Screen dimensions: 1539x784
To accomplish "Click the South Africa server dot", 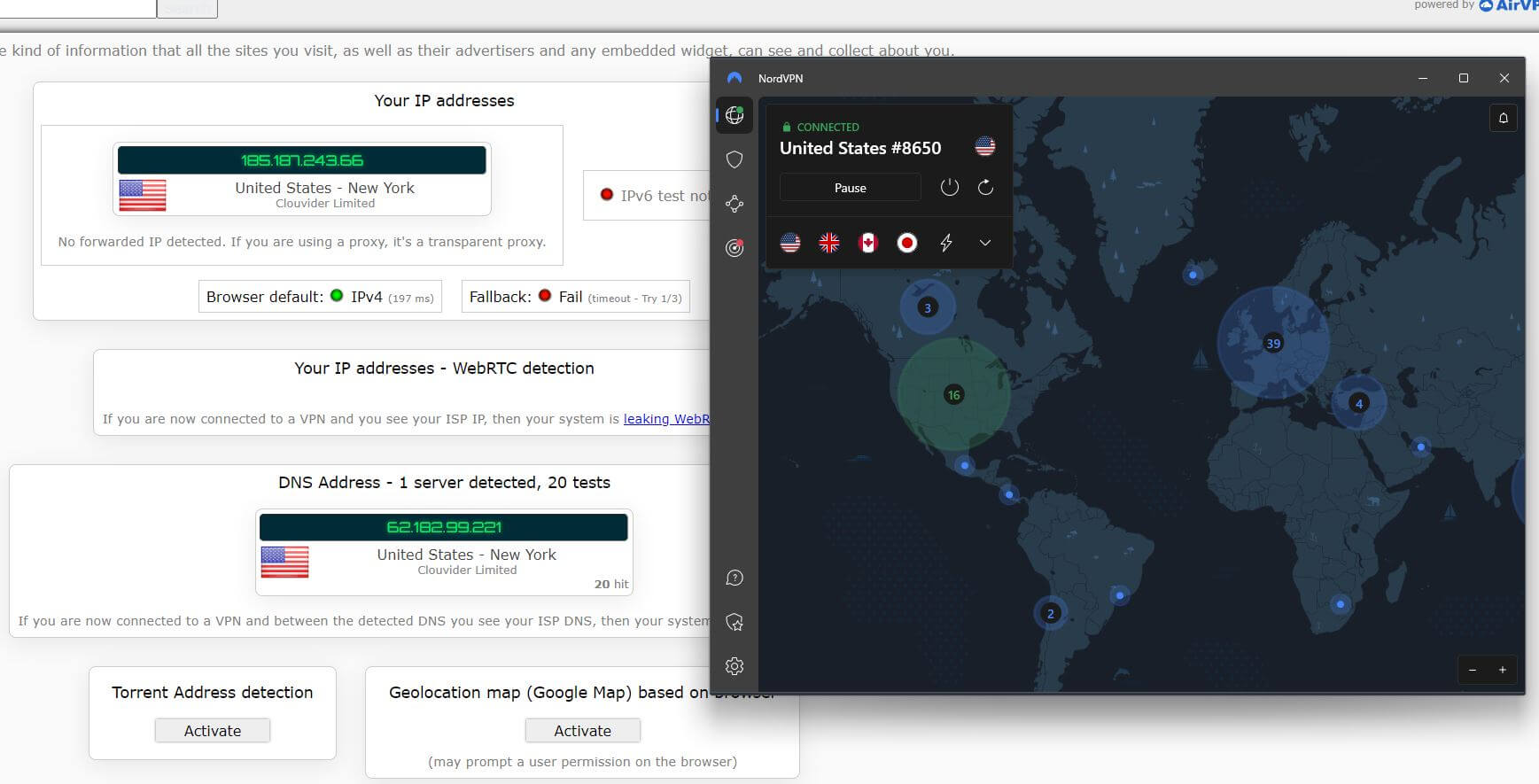I will pos(1340,604).
